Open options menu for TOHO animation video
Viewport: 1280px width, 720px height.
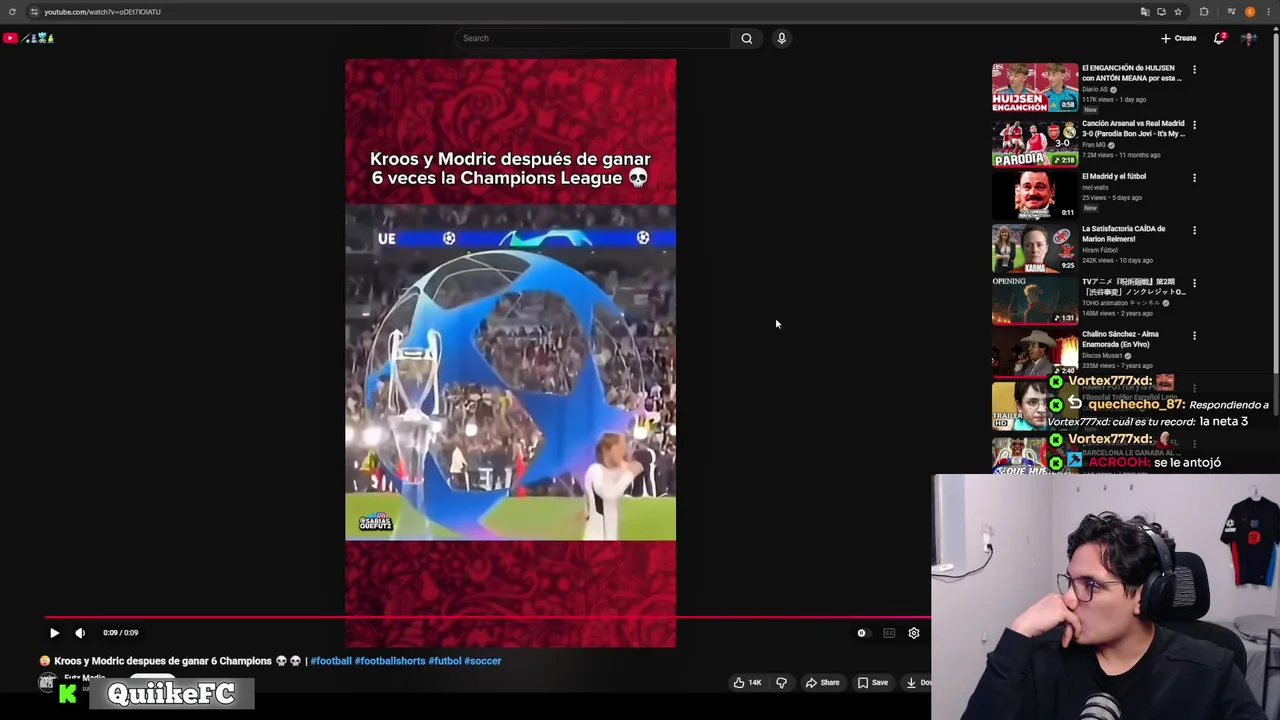1194,283
